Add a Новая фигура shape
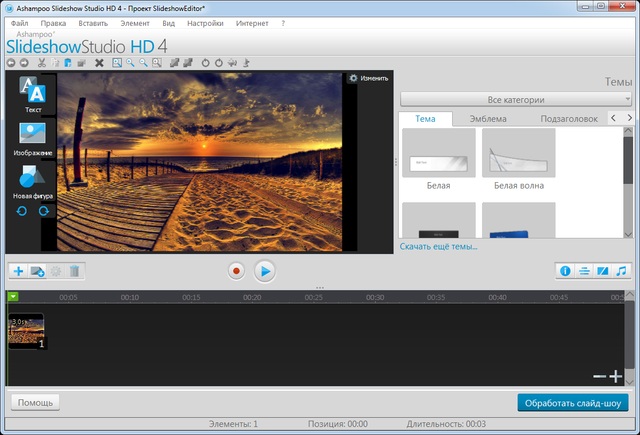640x435 pixels. [x=32, y=178]
